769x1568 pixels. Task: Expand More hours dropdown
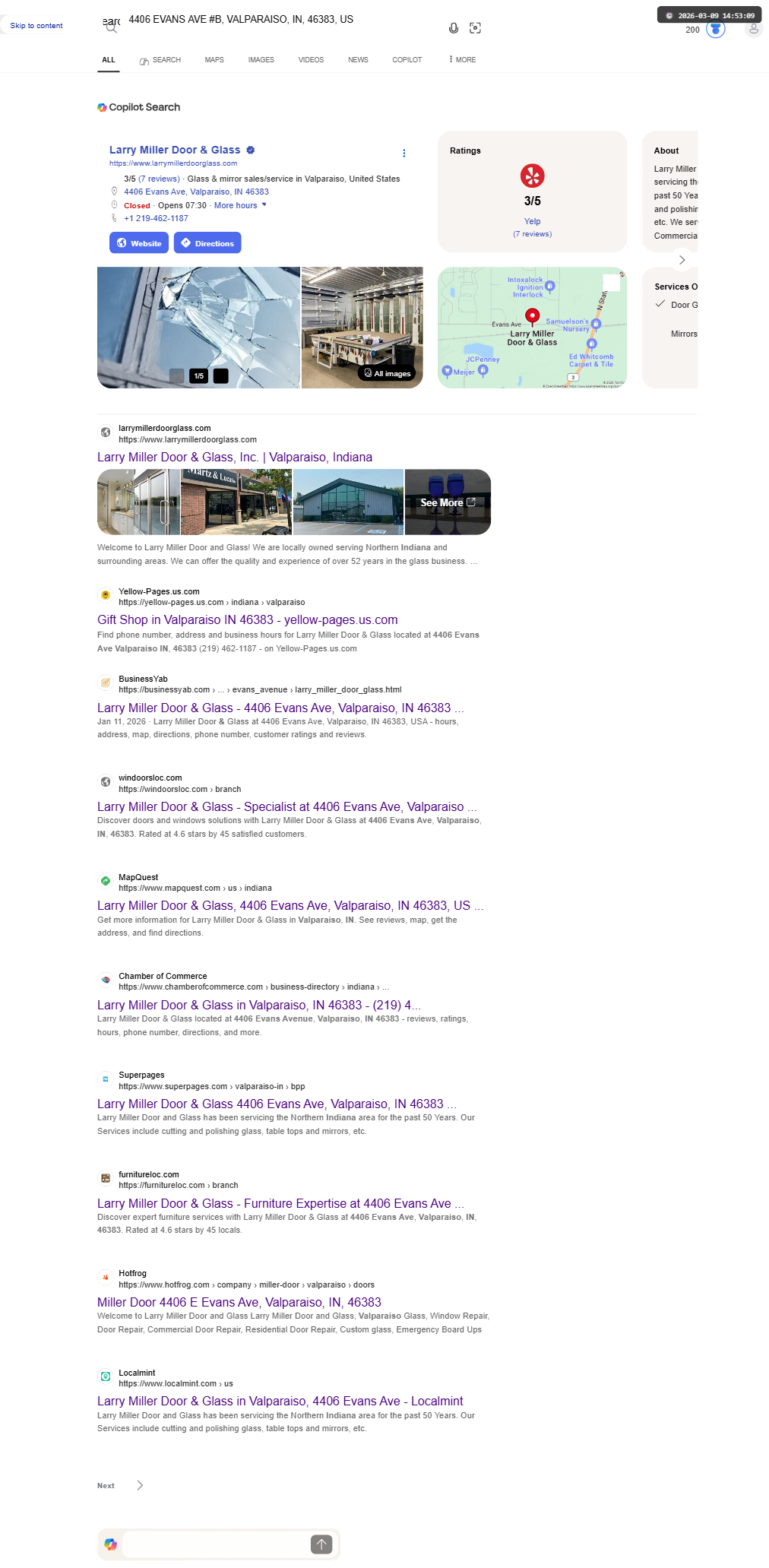(x=240, y=205)
